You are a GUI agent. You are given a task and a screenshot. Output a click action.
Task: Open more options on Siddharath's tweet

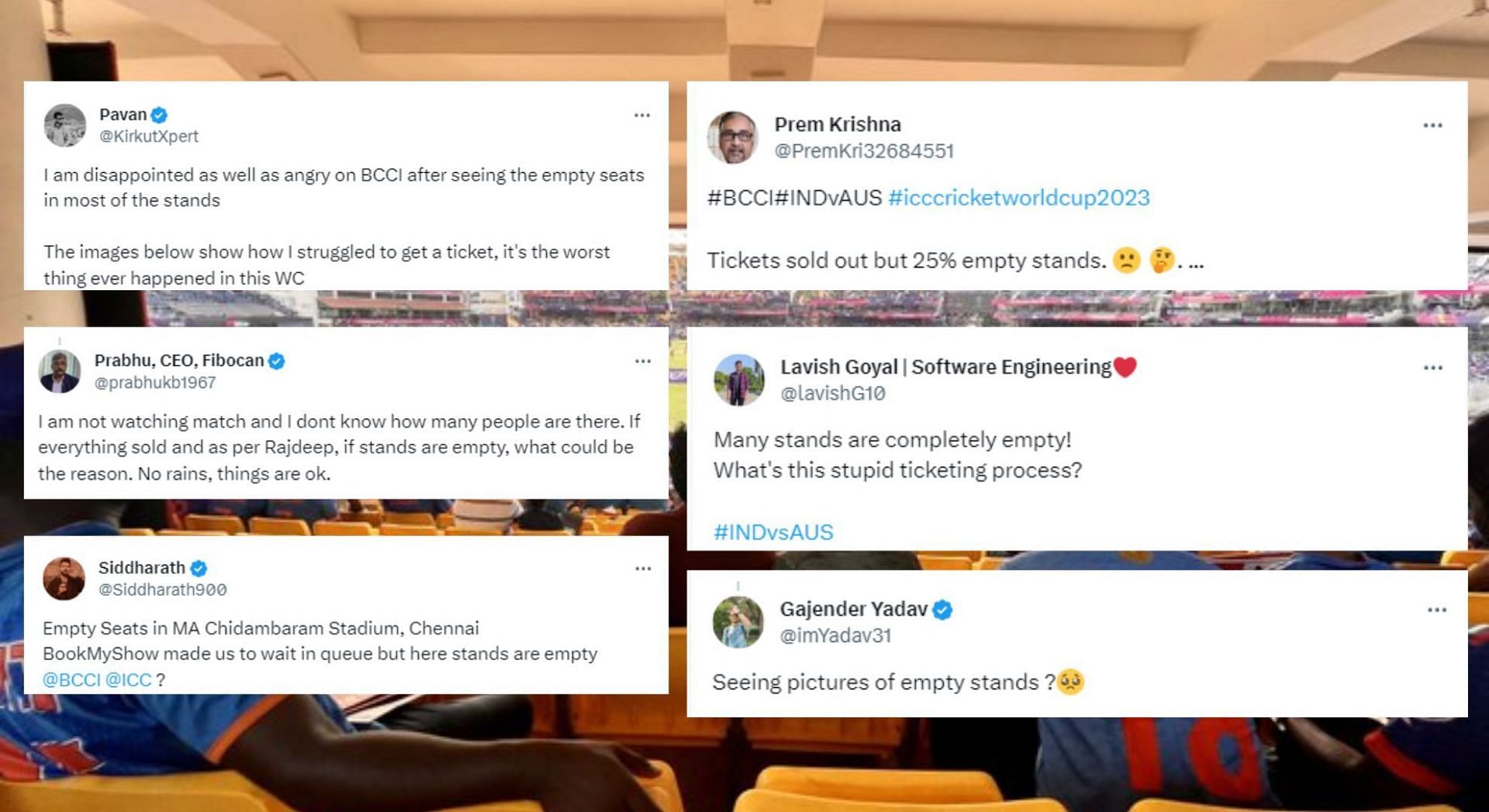[643, 569]
